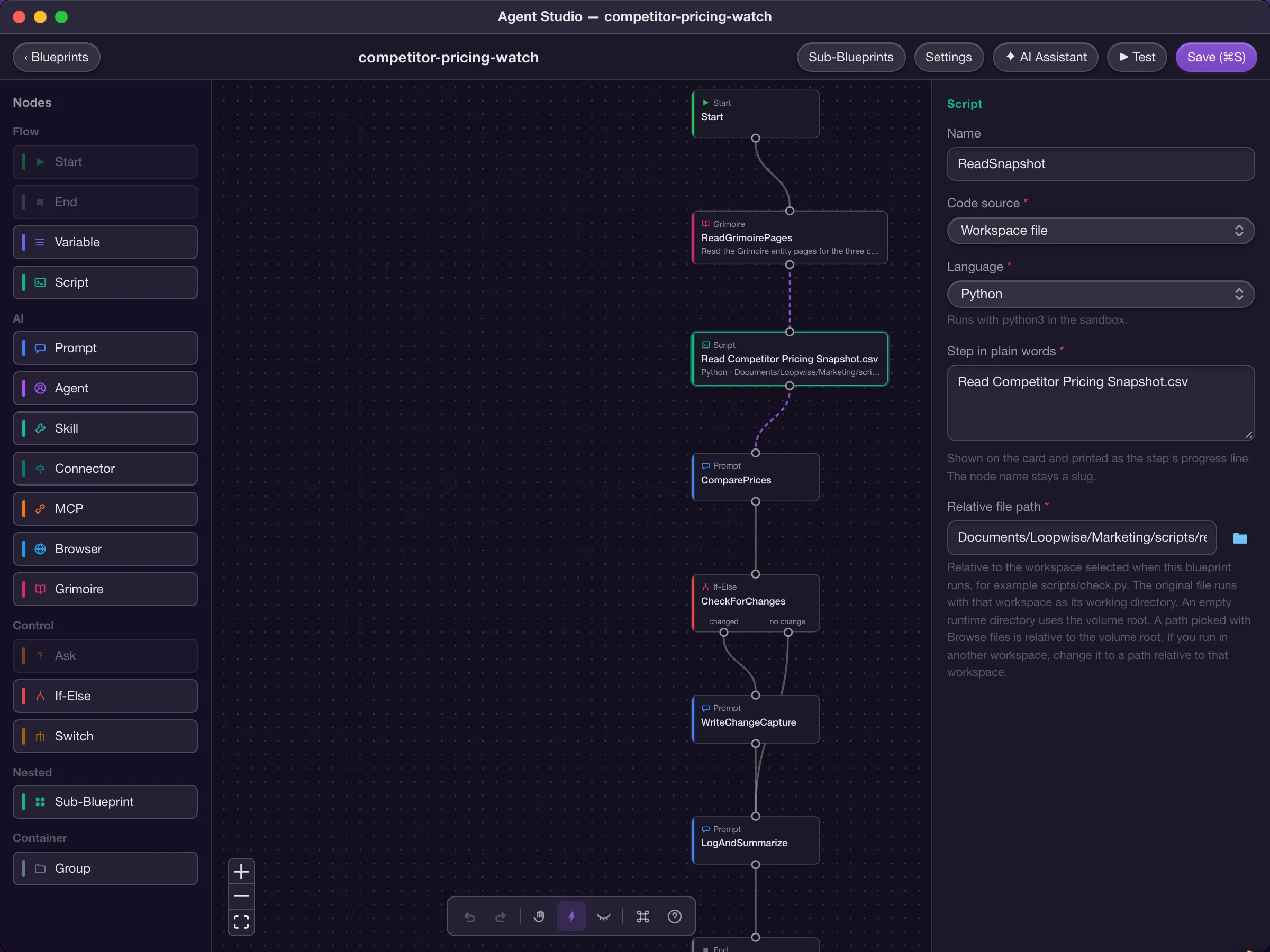Select the Sub-Blueprint node in palette
Viewport: 1270px width, 952px height.
tap(105, 802)
